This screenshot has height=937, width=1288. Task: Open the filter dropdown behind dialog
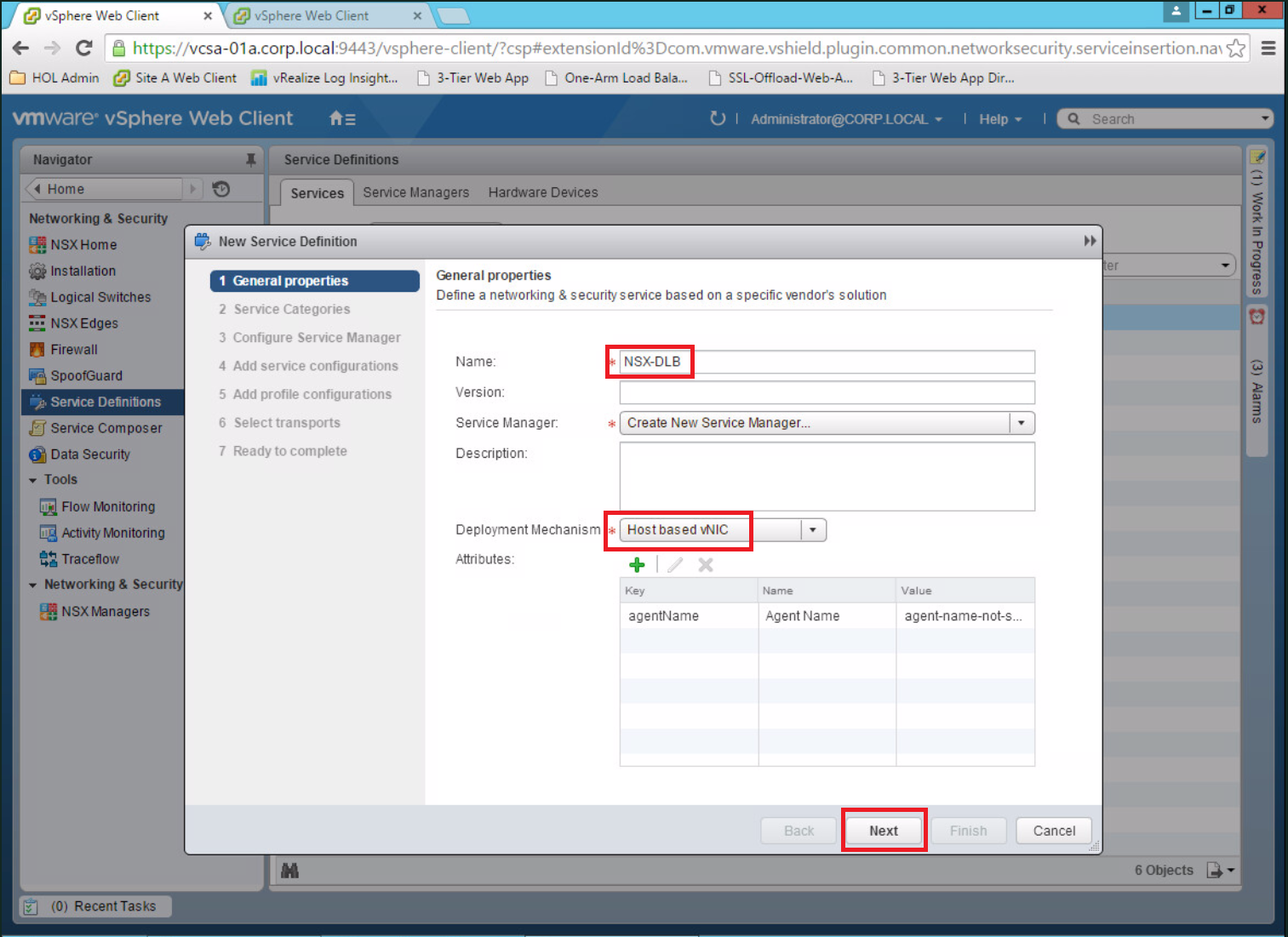pos(1225,266)
